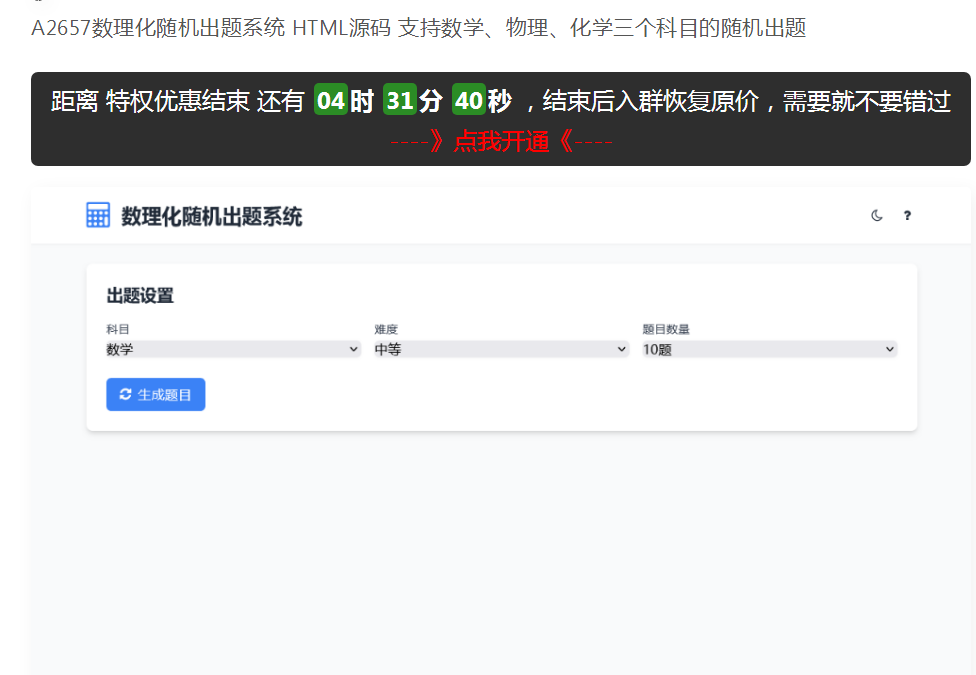The width and height of the screenshot is (976, 675).
Task: Click the 距离 特权优惠结束 banner text
Action: [x=150, y=101]
